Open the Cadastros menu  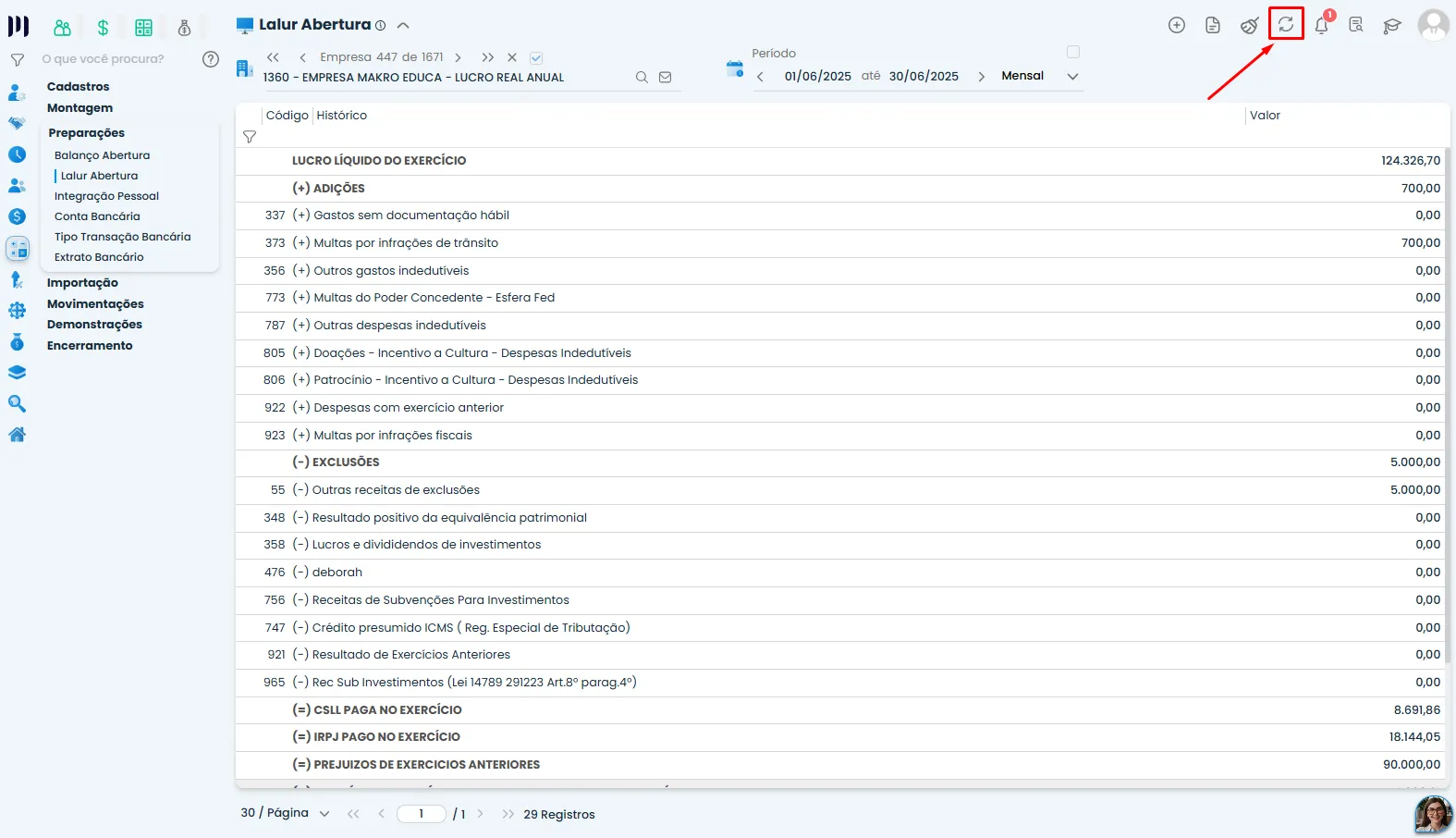pos(79,87)
